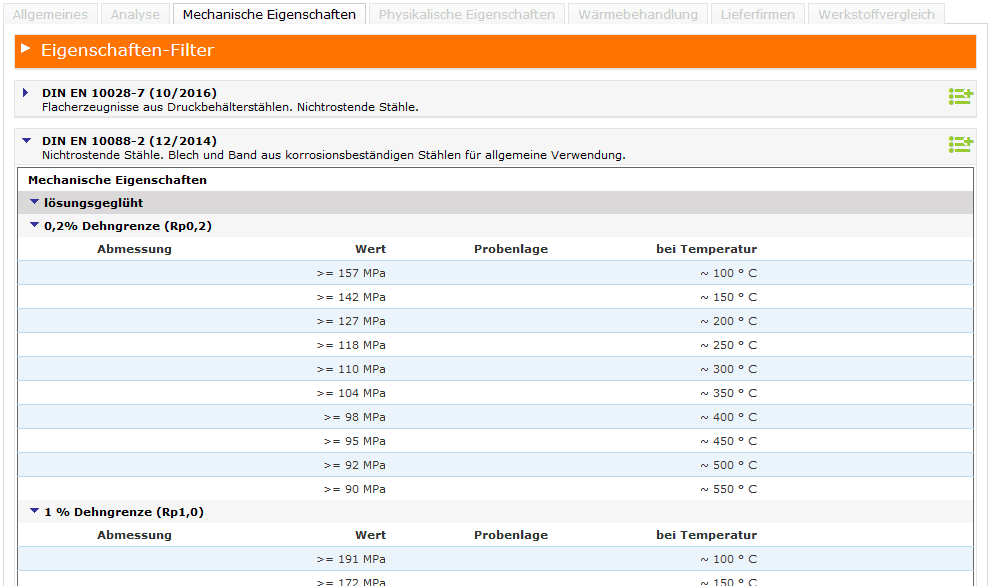Collapse 0,2% Dehngrenze (Rp0,2) table
The image size is (992, 586).
35,226
